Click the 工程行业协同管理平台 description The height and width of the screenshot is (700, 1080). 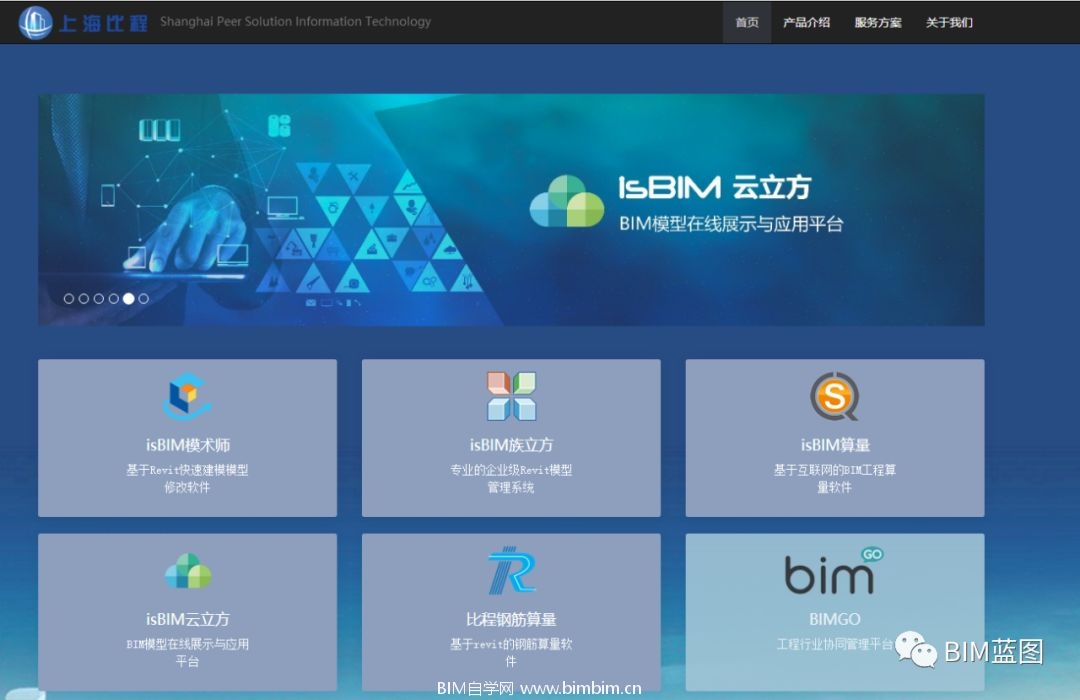pyautogui.click(x=835, y=644)
